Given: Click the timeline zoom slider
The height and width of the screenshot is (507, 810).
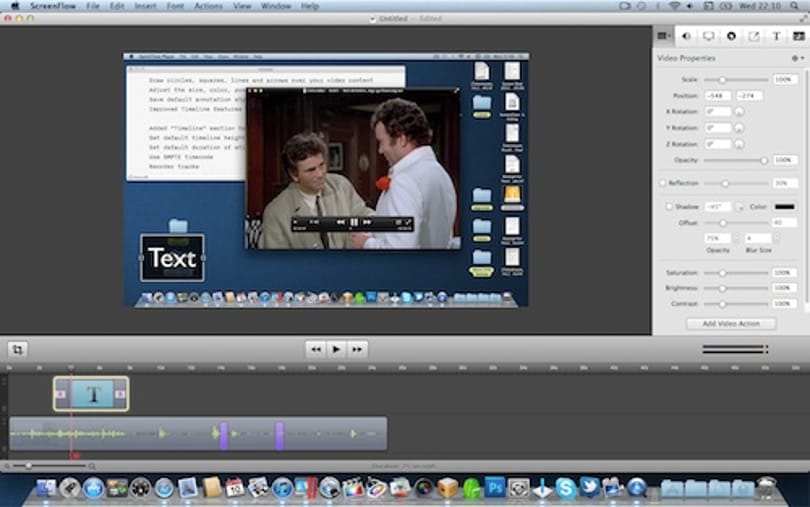Looking at the screenshot, I should coord(50,466).
